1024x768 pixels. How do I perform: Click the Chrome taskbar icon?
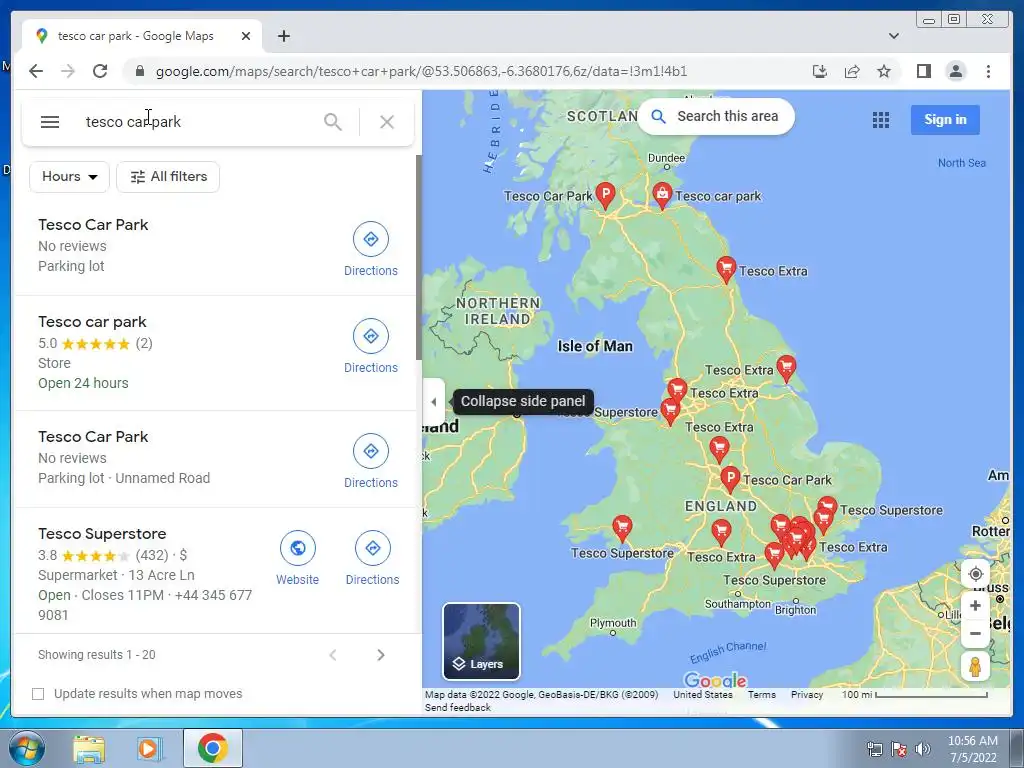(x=213, y=748)
